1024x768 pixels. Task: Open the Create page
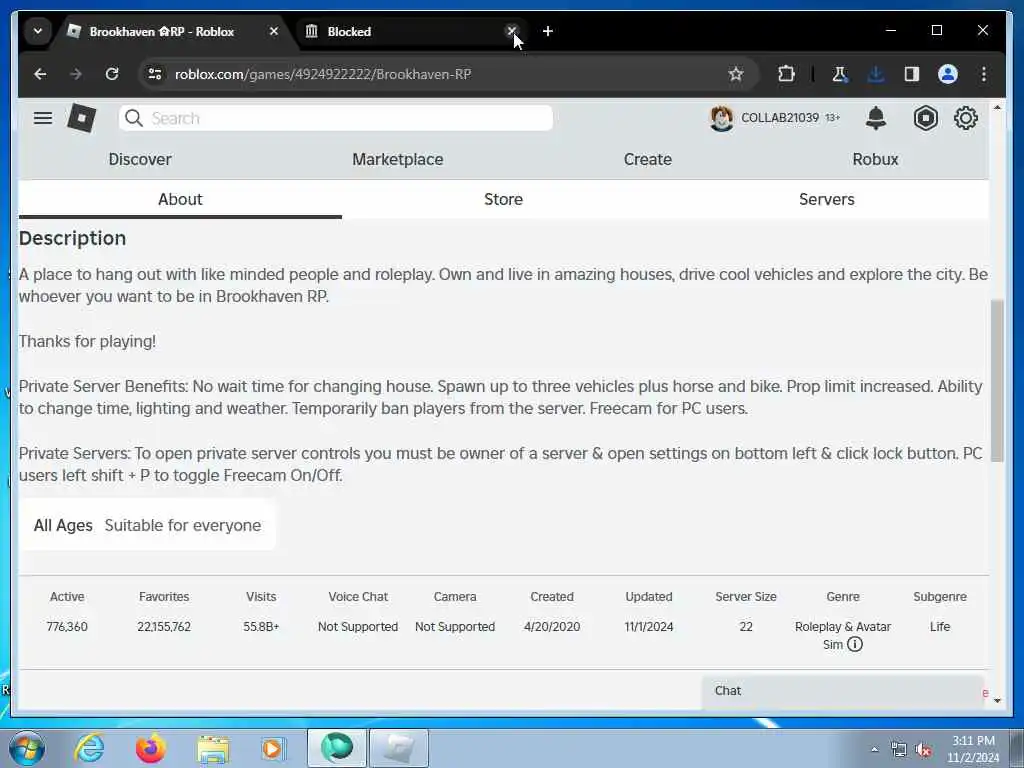647,159
